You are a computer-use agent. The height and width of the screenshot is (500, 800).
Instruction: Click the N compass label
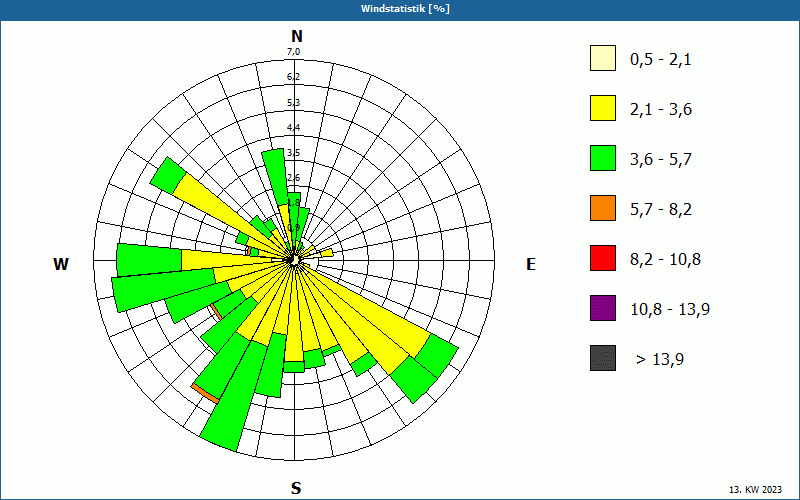point(297,36)
